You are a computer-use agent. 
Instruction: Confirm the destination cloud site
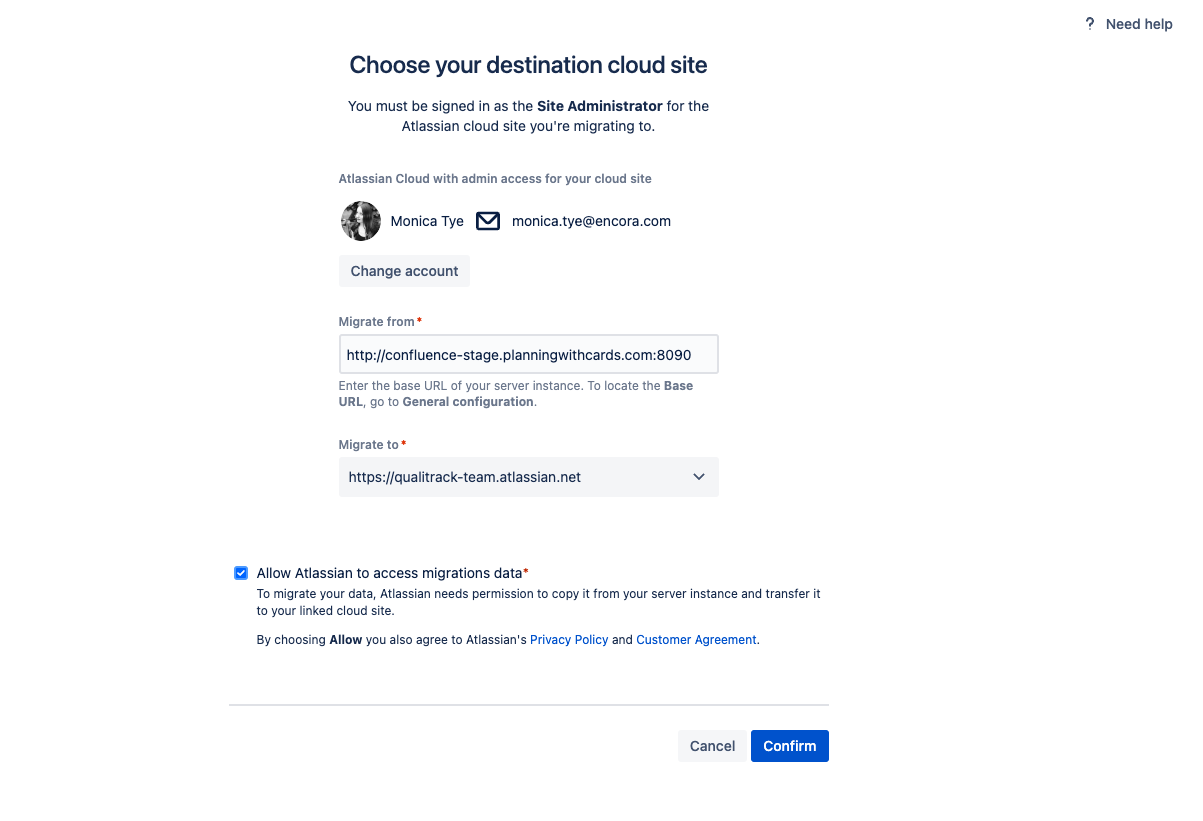(x=790, y=746)
